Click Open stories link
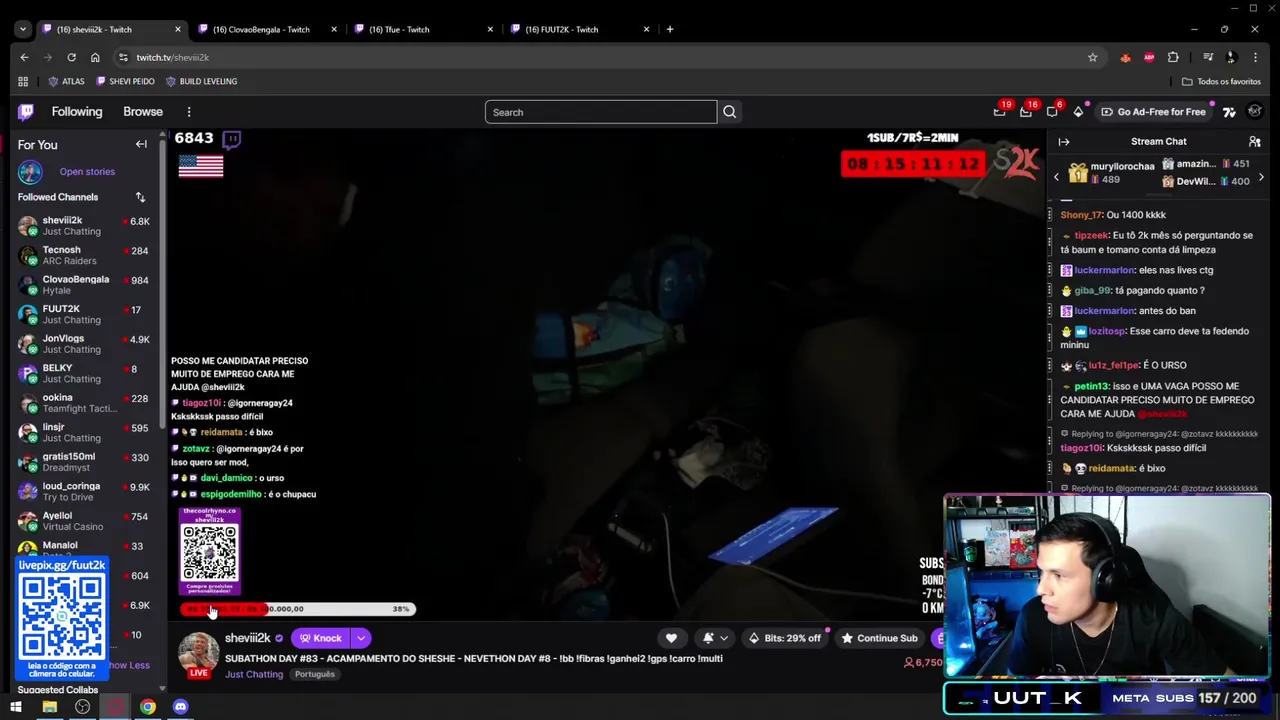The image size is (1280, 720). coord(87,172)
